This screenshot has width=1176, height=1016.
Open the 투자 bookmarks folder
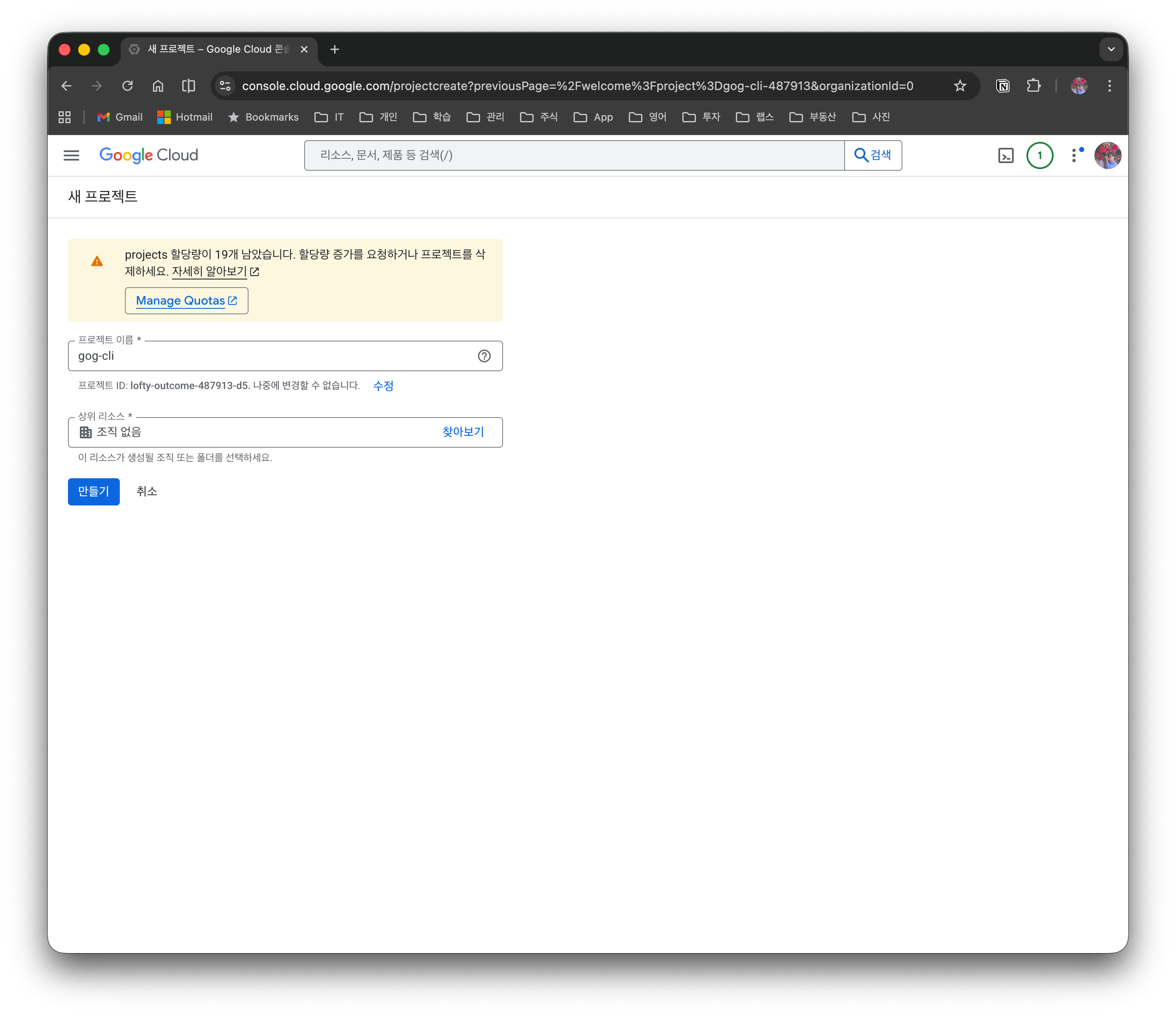pos(701,117)
